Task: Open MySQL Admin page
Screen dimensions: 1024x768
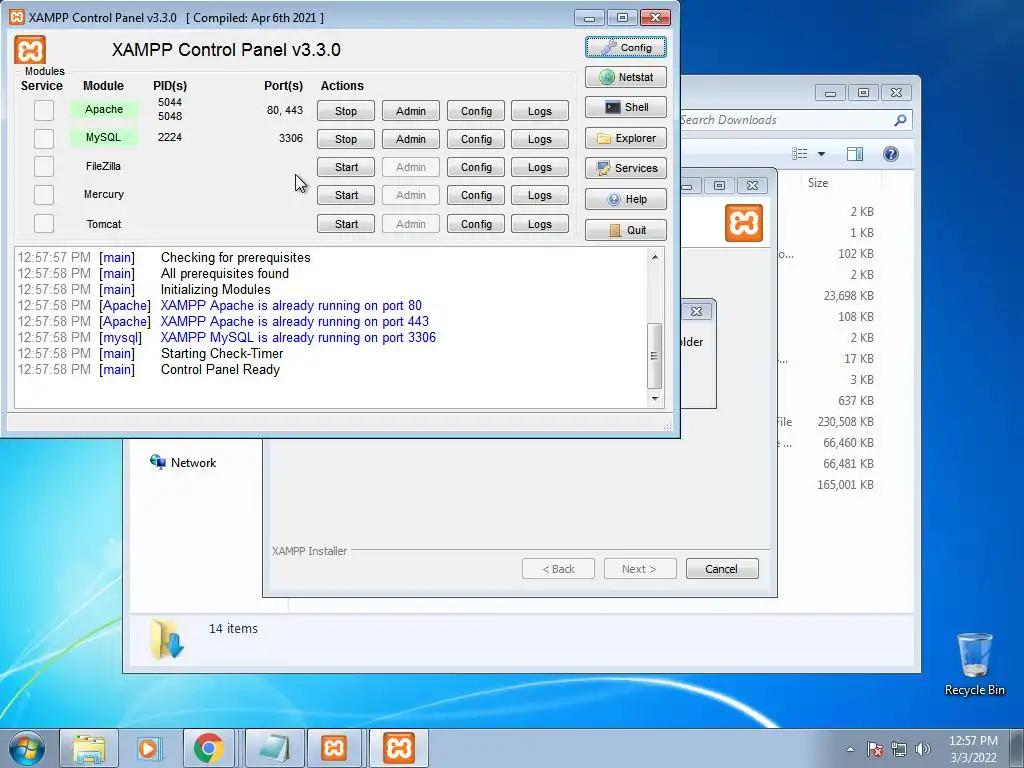Action: click(x=411, y=139)
